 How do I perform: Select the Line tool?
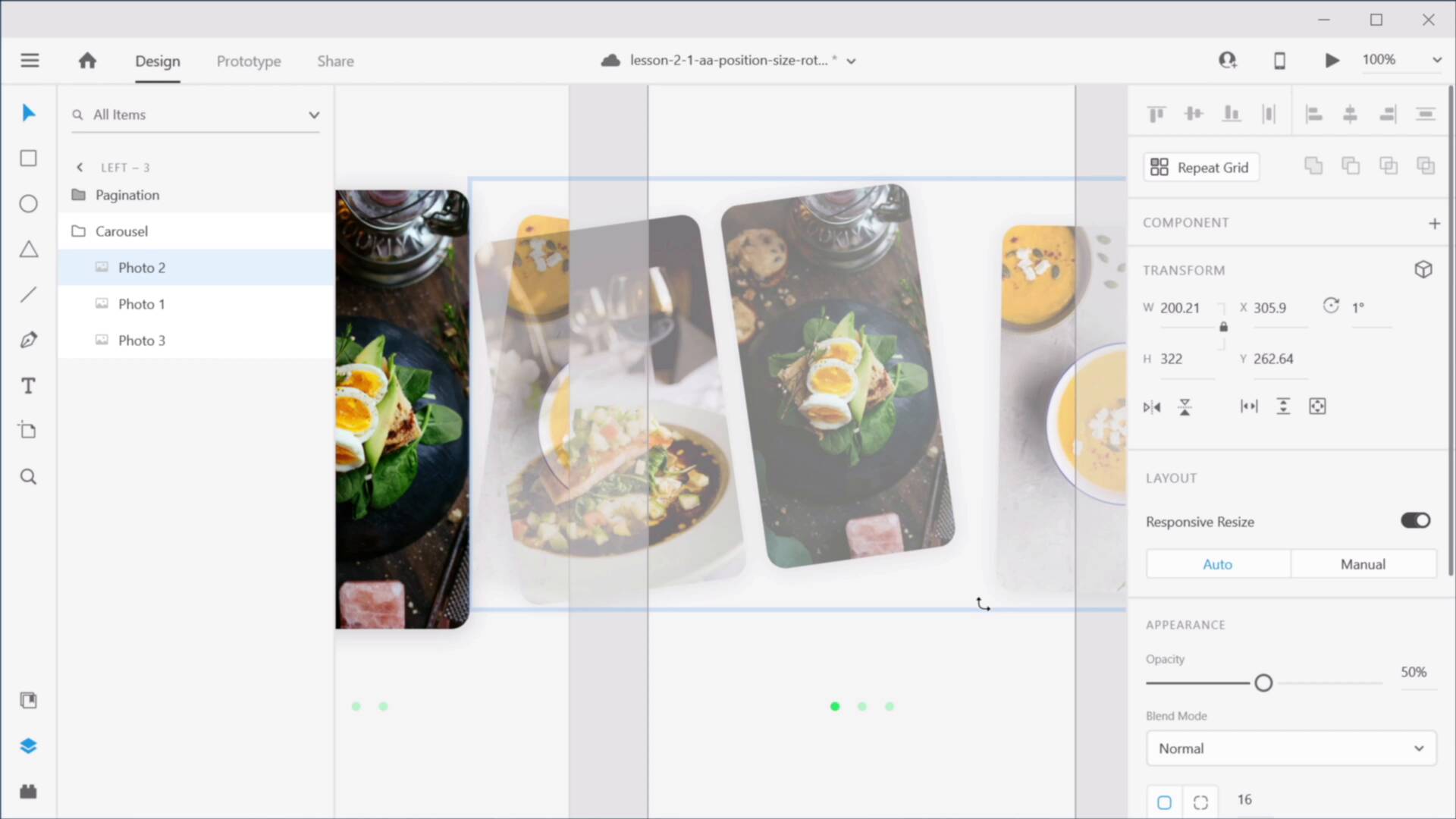(x=29, y=295)
